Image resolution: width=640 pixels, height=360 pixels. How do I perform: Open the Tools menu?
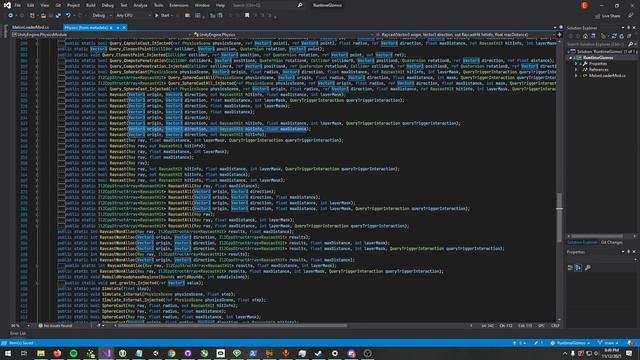(x=158, y=5)
